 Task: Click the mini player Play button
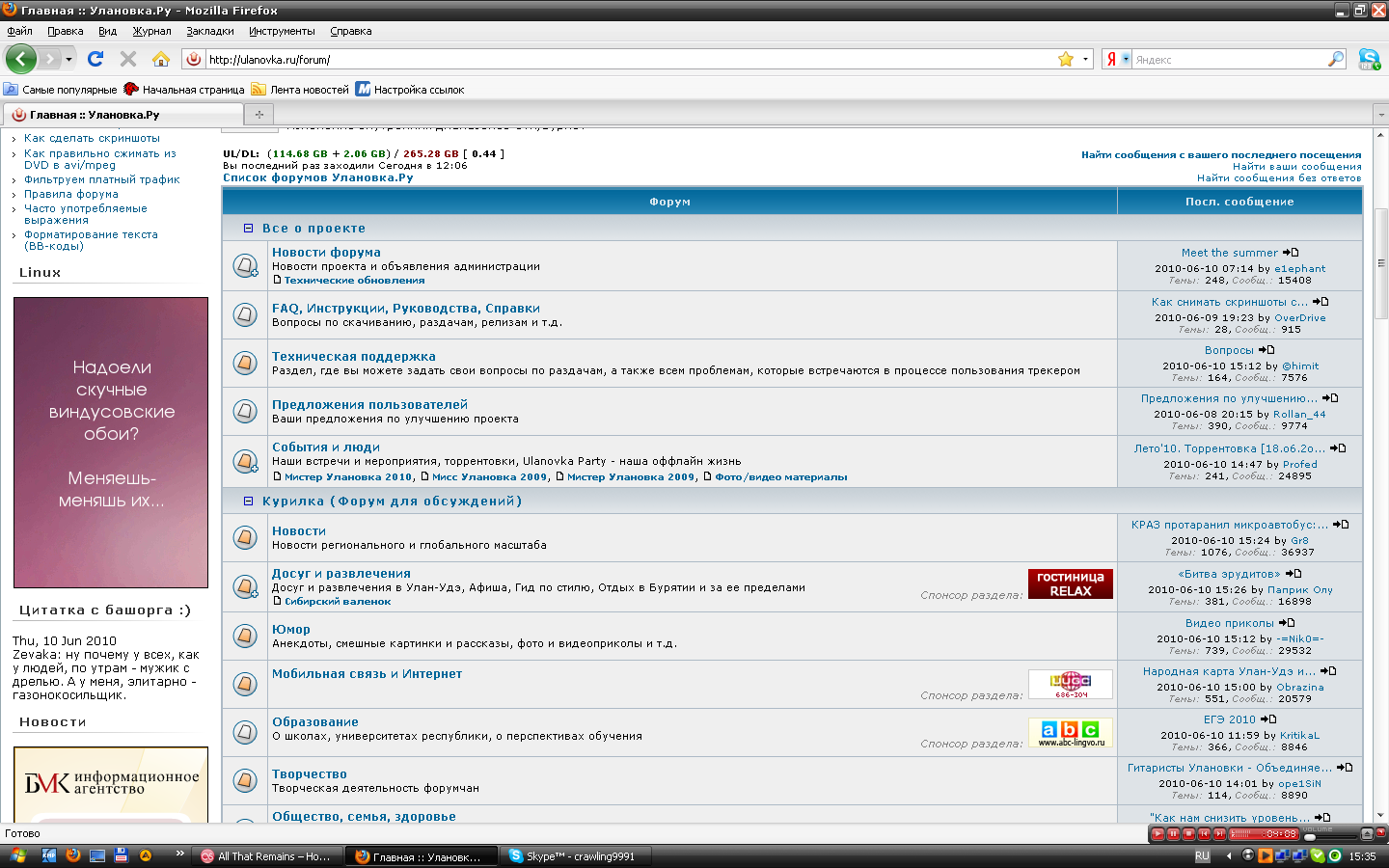coord(1157,834)
